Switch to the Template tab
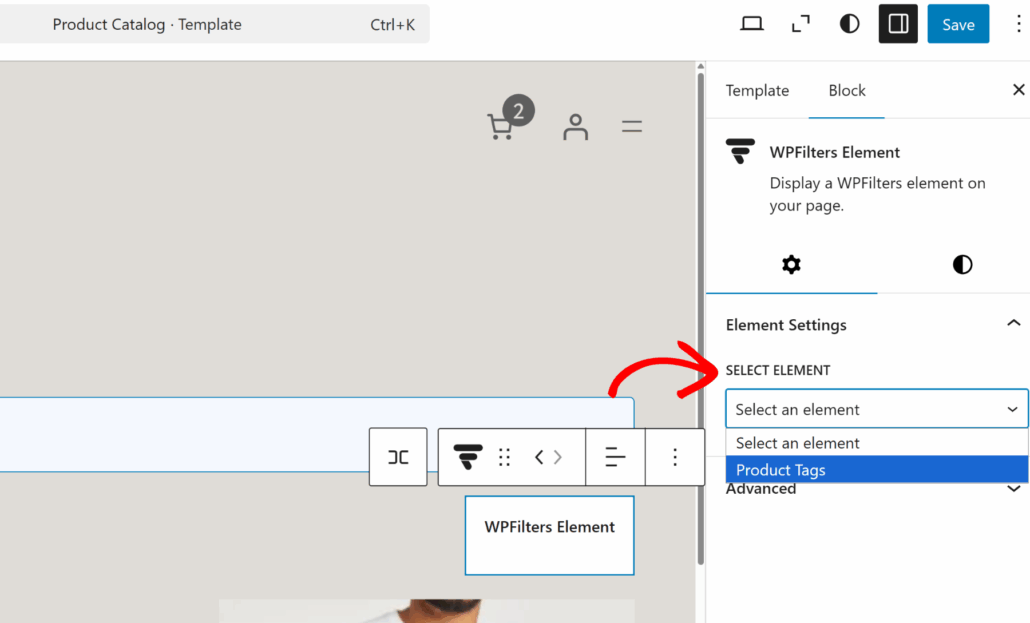The image size is (1030, 623). (x=757, y=90)
